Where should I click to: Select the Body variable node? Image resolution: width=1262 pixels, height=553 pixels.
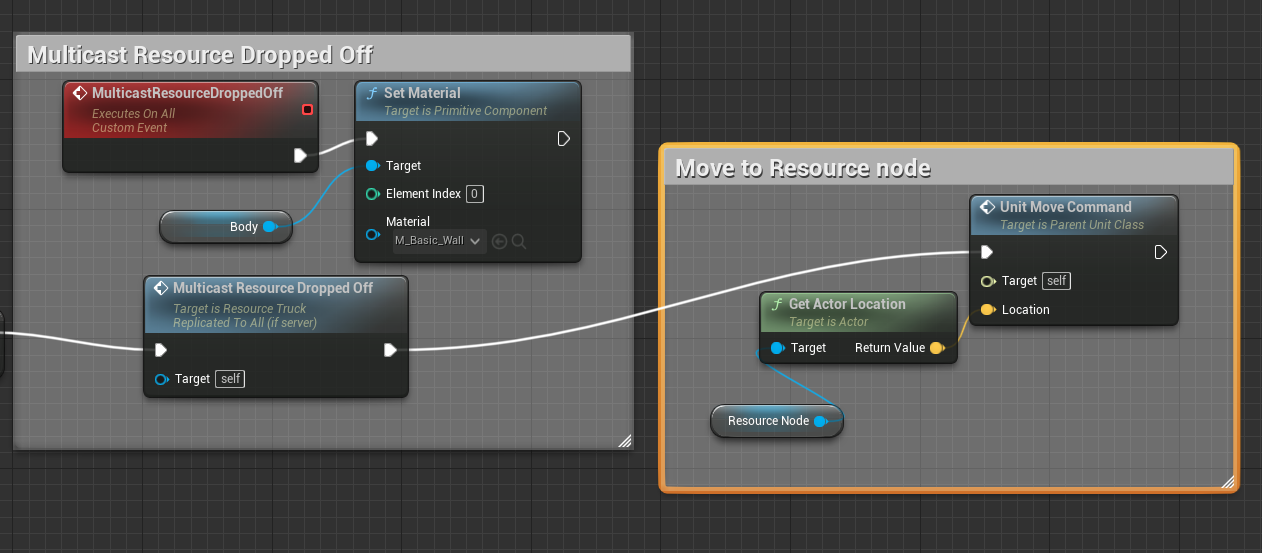[x=226, y=227]
